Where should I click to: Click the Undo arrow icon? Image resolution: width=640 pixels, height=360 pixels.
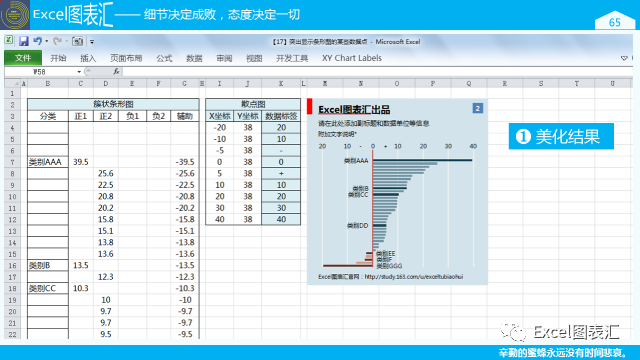38,41
